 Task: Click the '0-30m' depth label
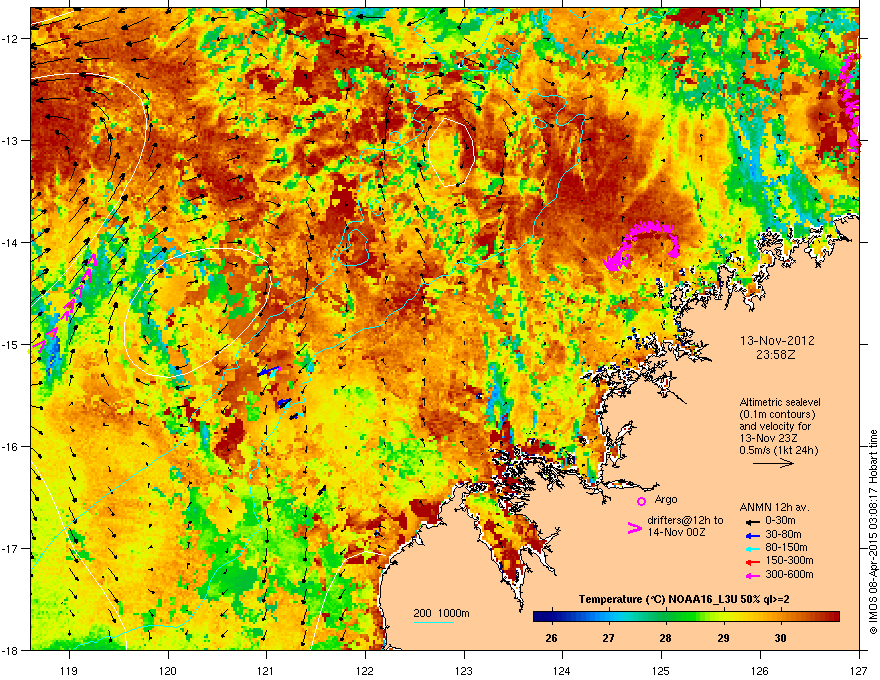pyautogui.click(x=780, y=521)
